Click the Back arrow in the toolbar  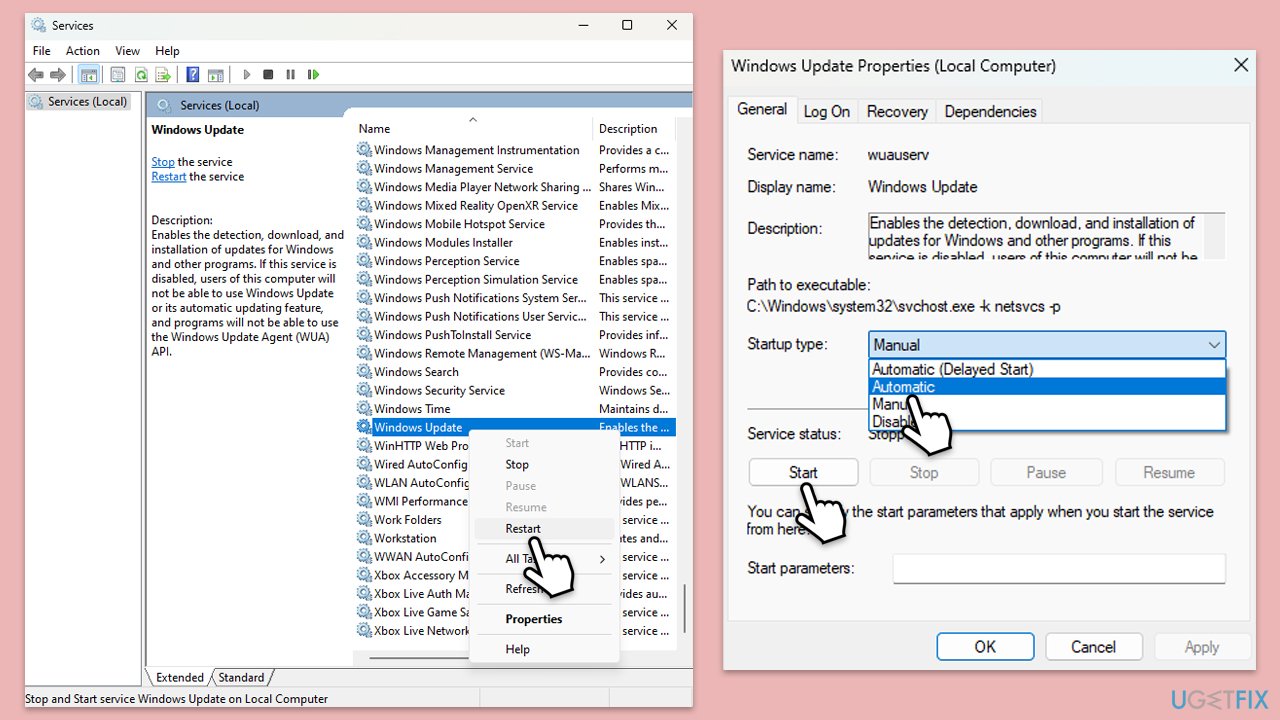(x=36, y=75)
